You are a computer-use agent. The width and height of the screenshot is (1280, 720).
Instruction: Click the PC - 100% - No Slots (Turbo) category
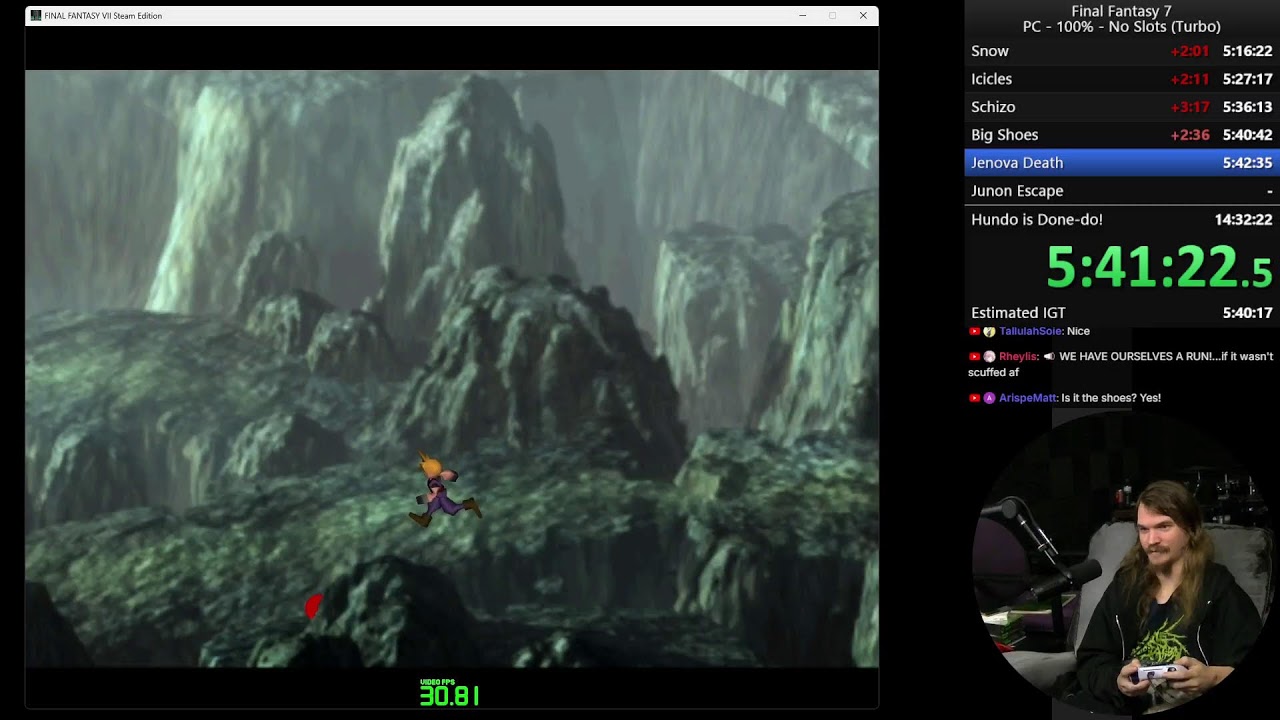tap(1121, 27)
